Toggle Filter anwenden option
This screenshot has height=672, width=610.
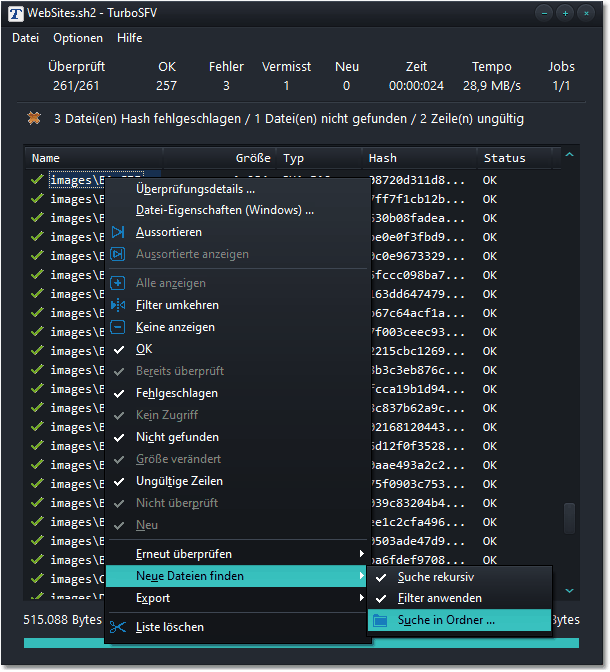(459, 598)
